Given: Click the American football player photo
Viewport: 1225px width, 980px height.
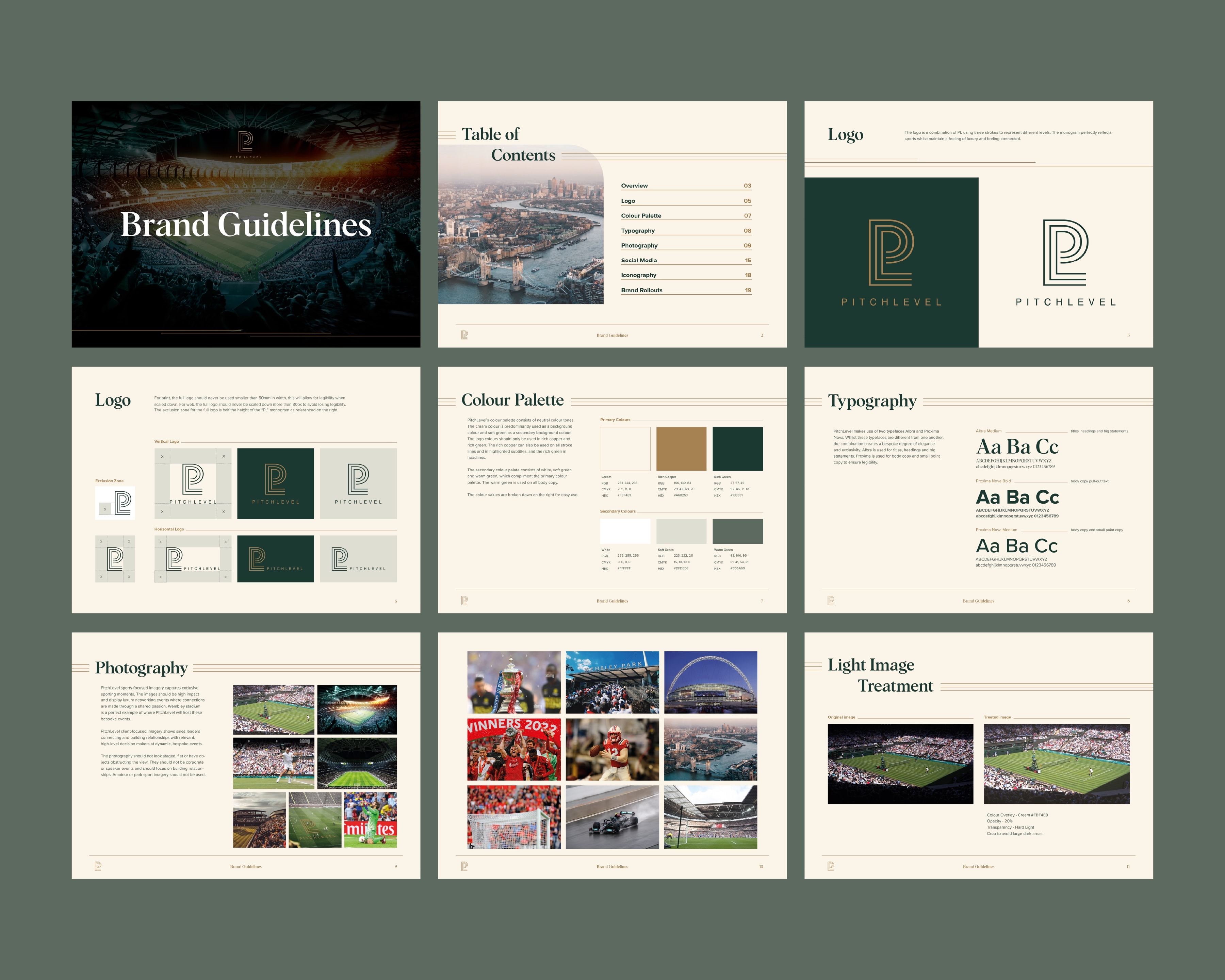Looking at the screenshot, I should pos(612,749).
